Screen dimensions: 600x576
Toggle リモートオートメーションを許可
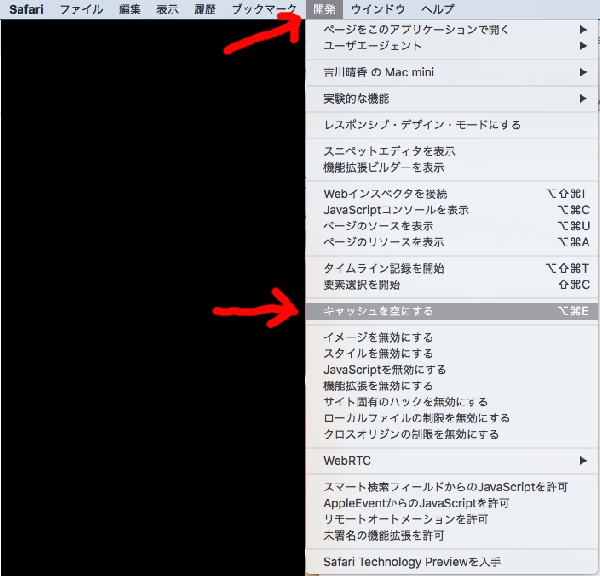[x=452, y=519]
